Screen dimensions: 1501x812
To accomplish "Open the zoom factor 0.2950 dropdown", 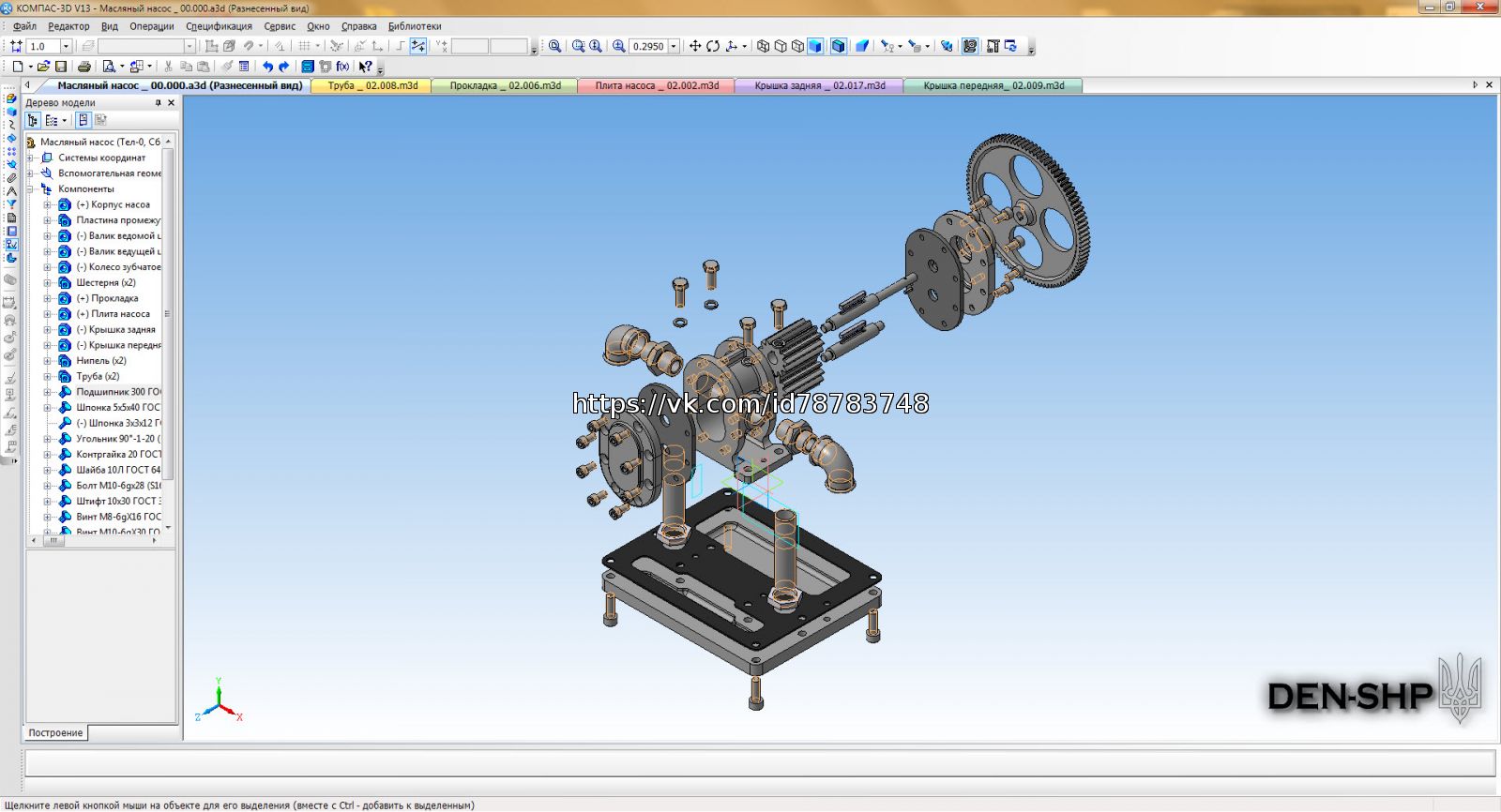I will pos(673,46).
